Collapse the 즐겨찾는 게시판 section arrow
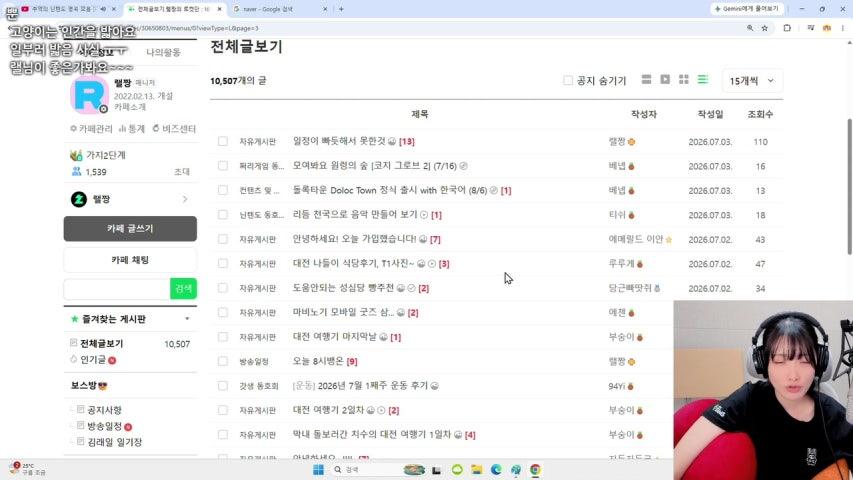This screenshot has height=480, width=853. [x=187, y=319]
